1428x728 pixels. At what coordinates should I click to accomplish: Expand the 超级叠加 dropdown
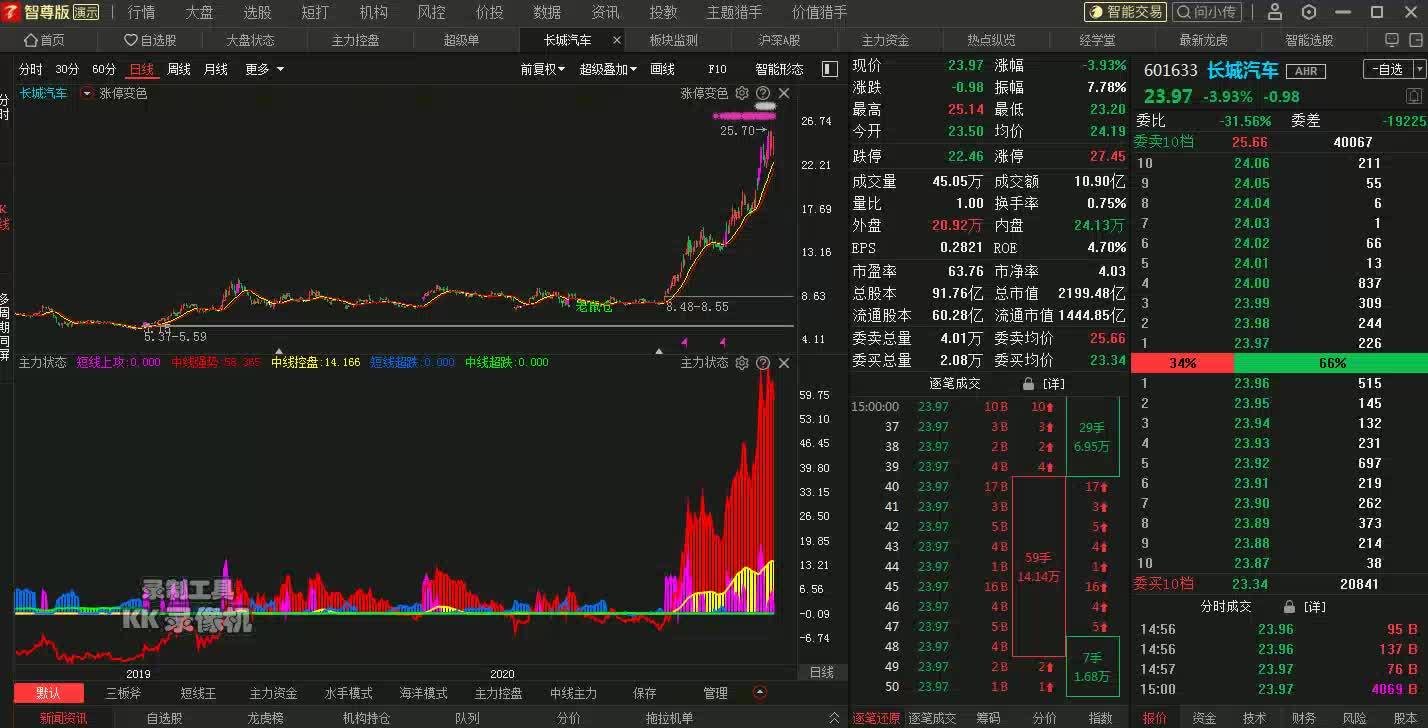tap(608, 69)
